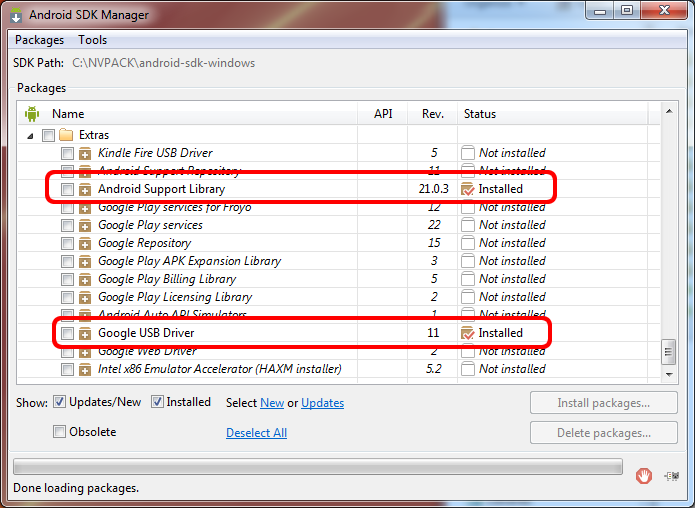Click not-installed status icon for Google Play Billing Library
Screen dimensions: 695x508
(468, 279)
